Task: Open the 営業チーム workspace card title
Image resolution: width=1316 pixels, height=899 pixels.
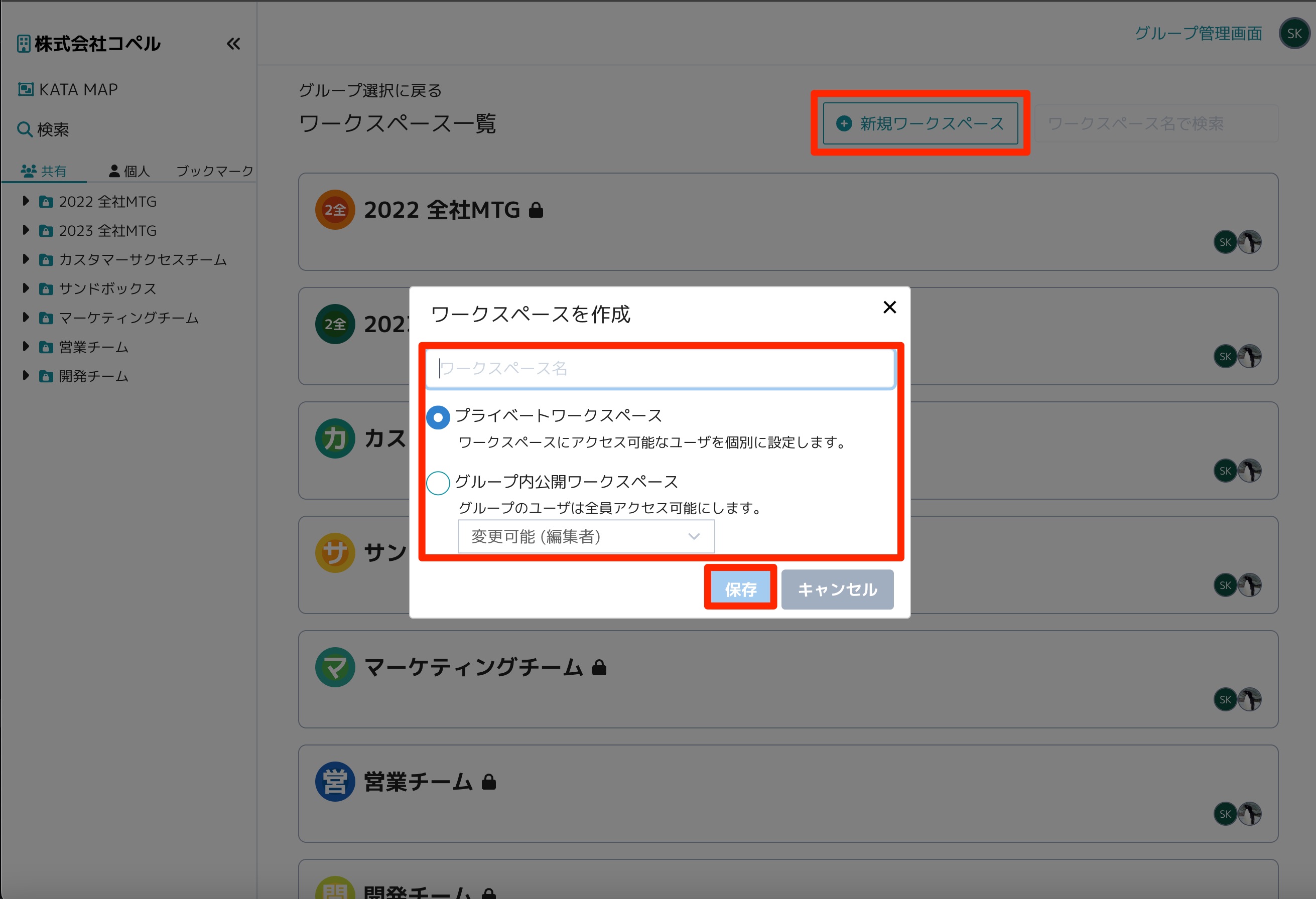Action: point(418,782)
